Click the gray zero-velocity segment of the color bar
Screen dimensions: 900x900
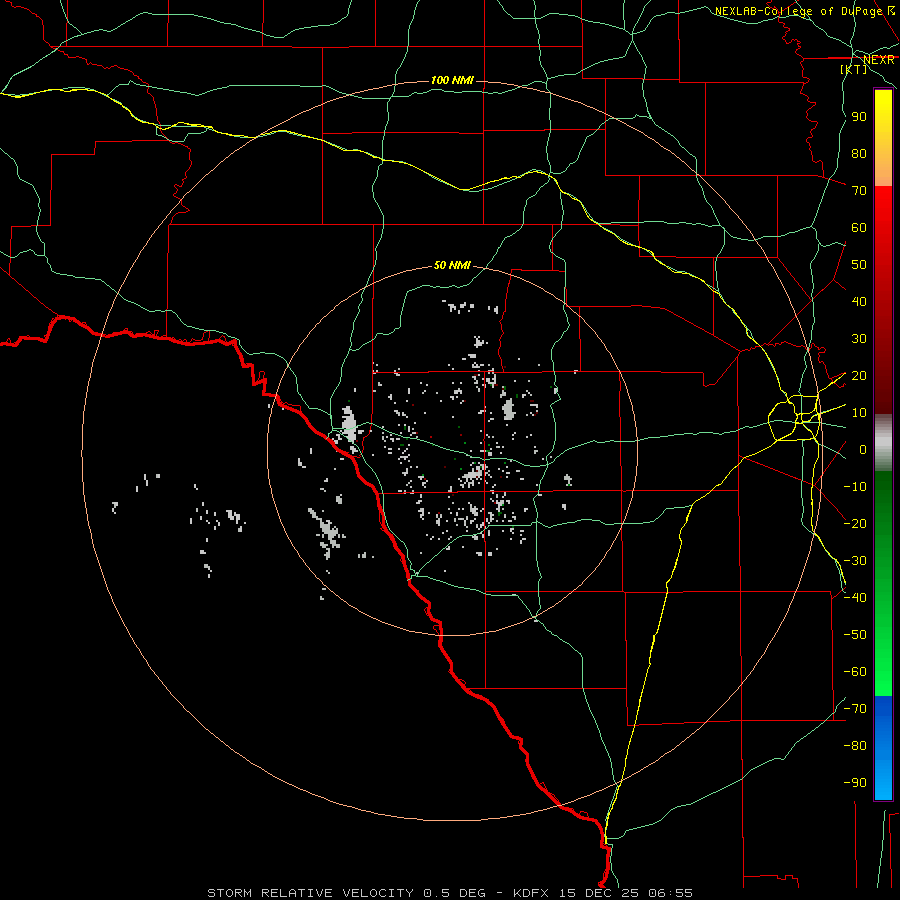[883, 443]
